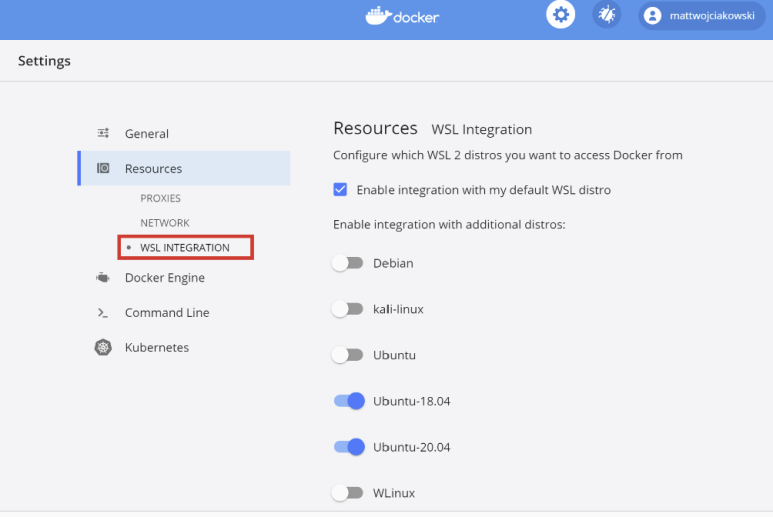Disable integration for Ubuntu-18.04
Image resolution: width=773 pixels, height=517 pixels.
(x=349, y=401)
